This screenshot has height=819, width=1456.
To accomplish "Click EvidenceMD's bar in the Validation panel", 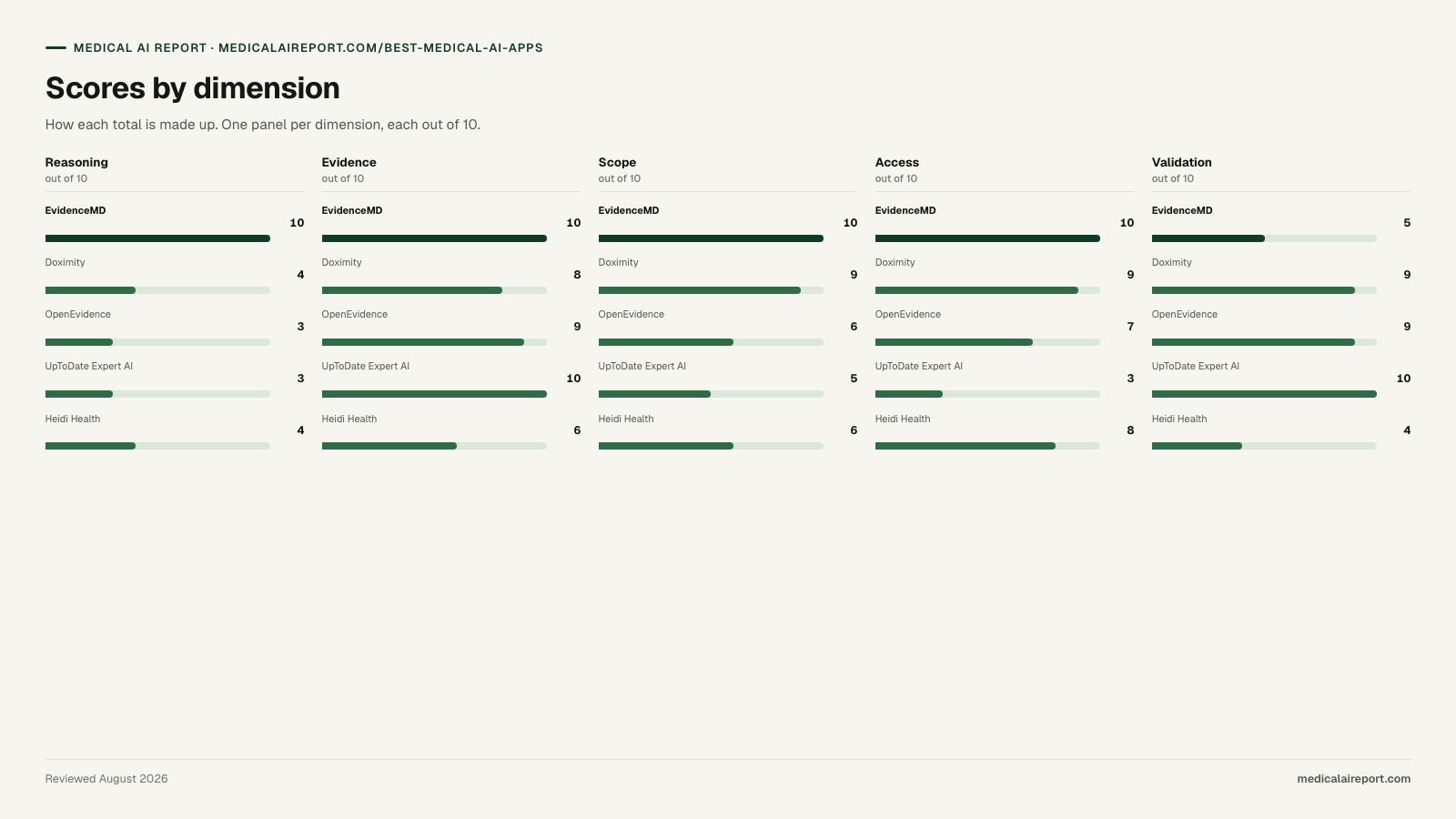I will tap(1264, 238).
